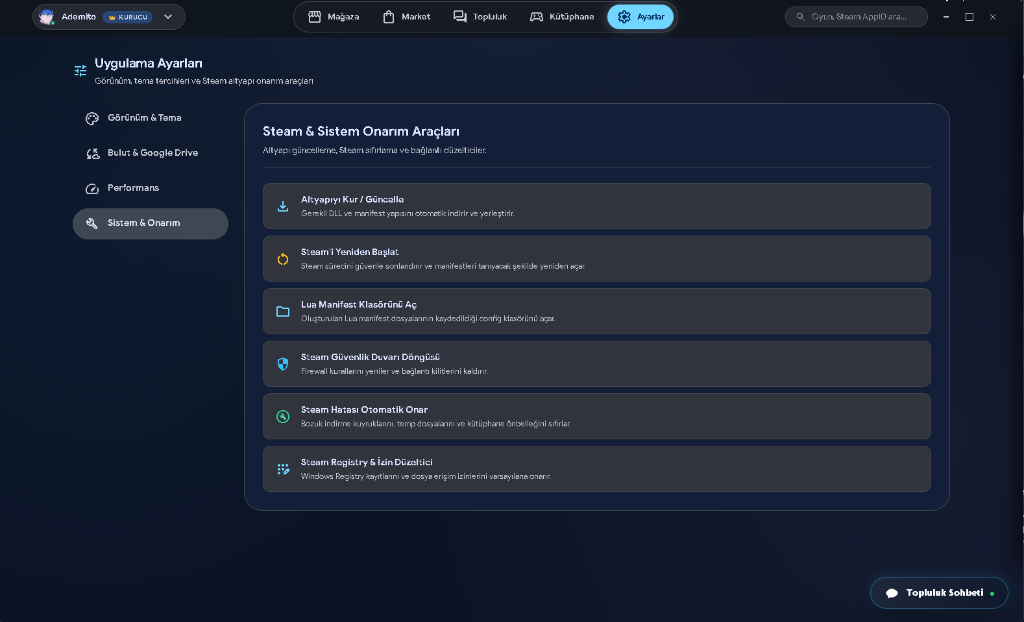Screen dimensions: 1024x622
Task: Click the speedometer icon beside Performans
Action: click(92, 189)
